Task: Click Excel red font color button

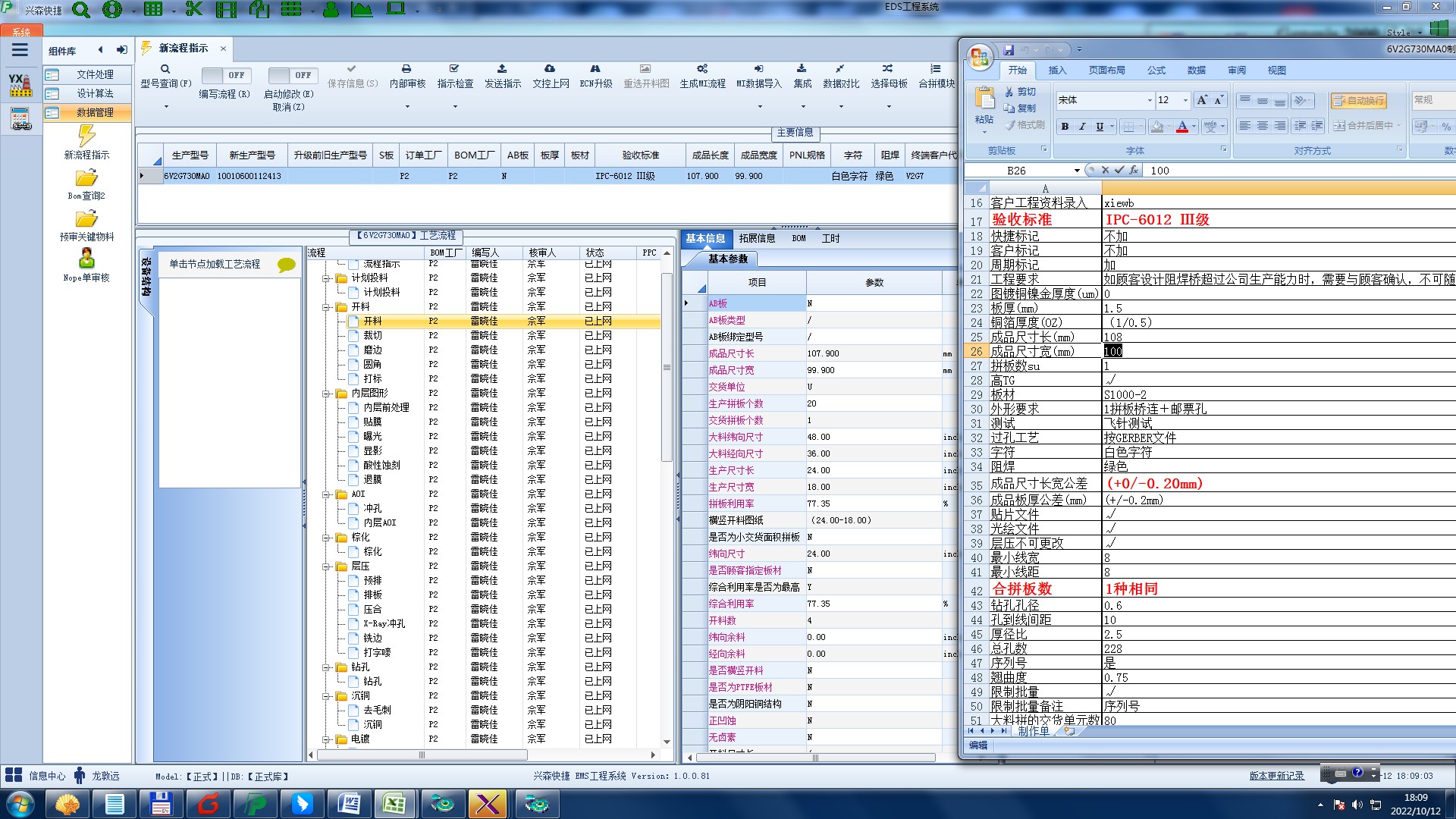Action: coord(1181,127)
